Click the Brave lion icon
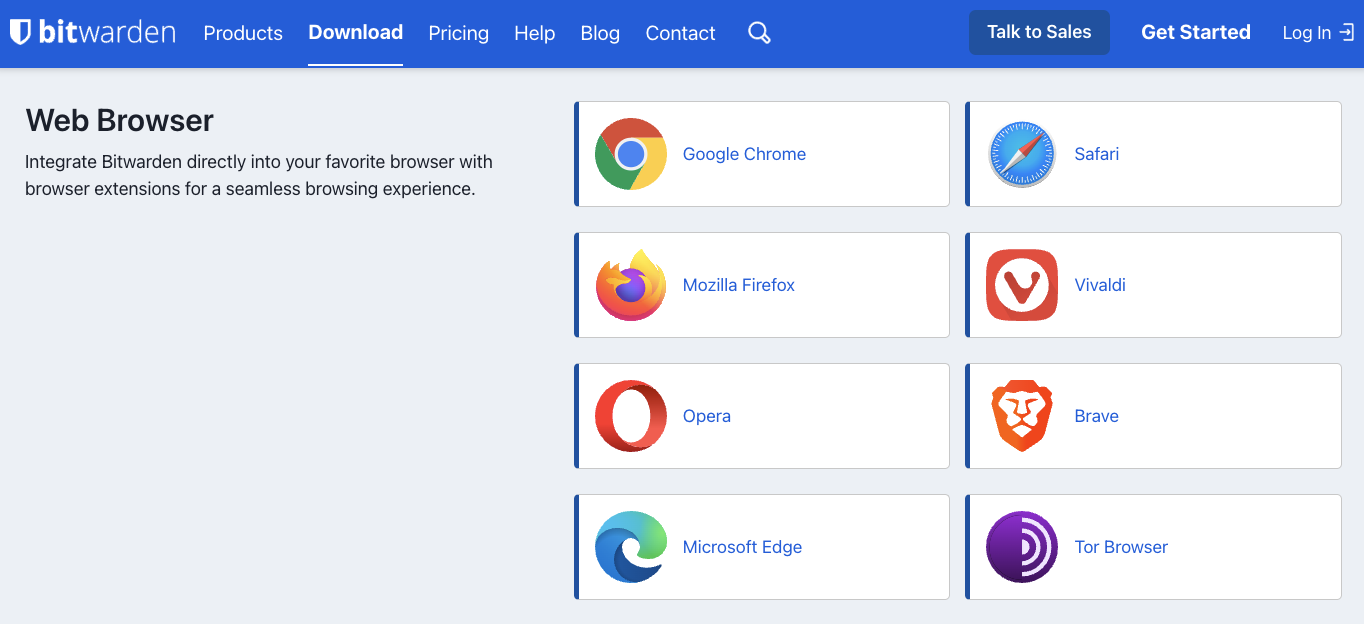The image size is (1364, 624). click(x=1021, y=416)
